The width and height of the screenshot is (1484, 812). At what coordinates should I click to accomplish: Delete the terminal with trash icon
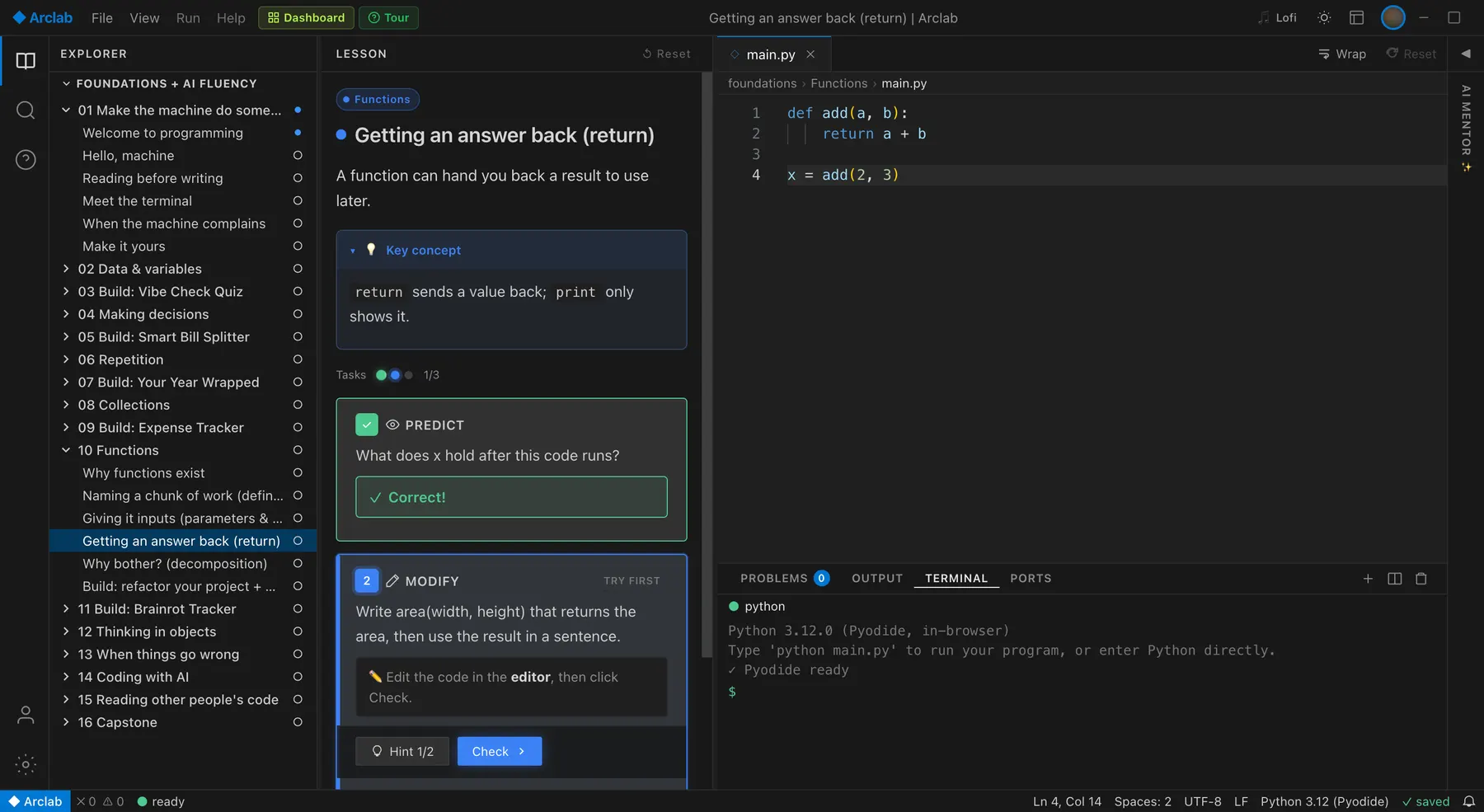point(1421,579)
